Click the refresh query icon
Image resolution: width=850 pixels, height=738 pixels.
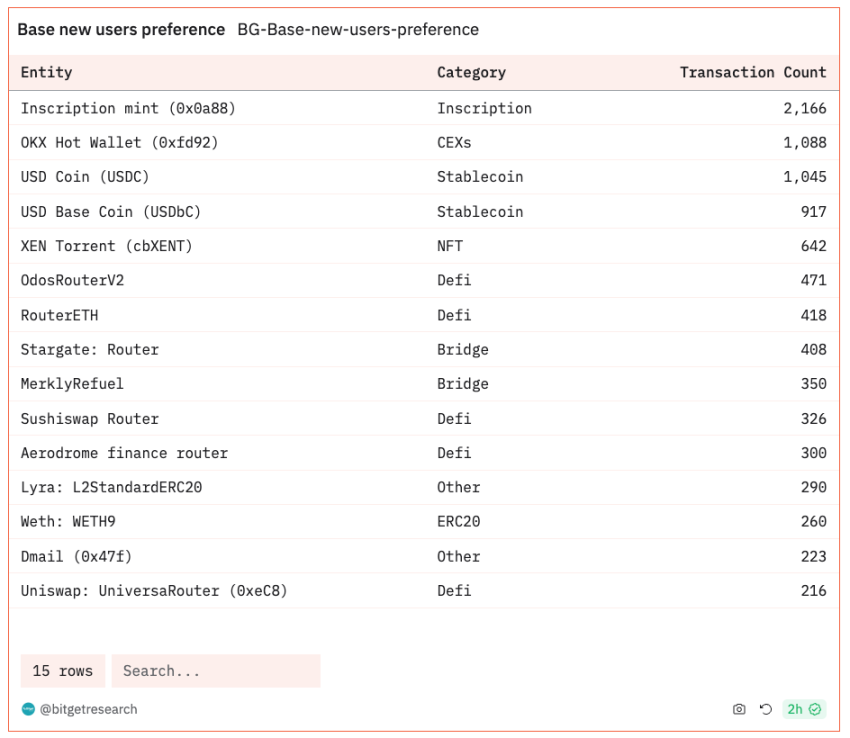pos(766,709)
